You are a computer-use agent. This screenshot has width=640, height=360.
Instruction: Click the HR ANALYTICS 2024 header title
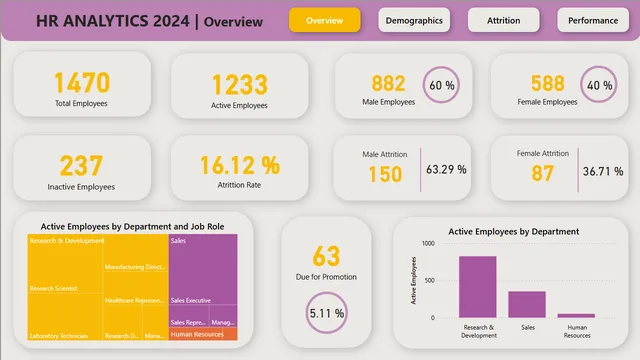click(113, 21)
